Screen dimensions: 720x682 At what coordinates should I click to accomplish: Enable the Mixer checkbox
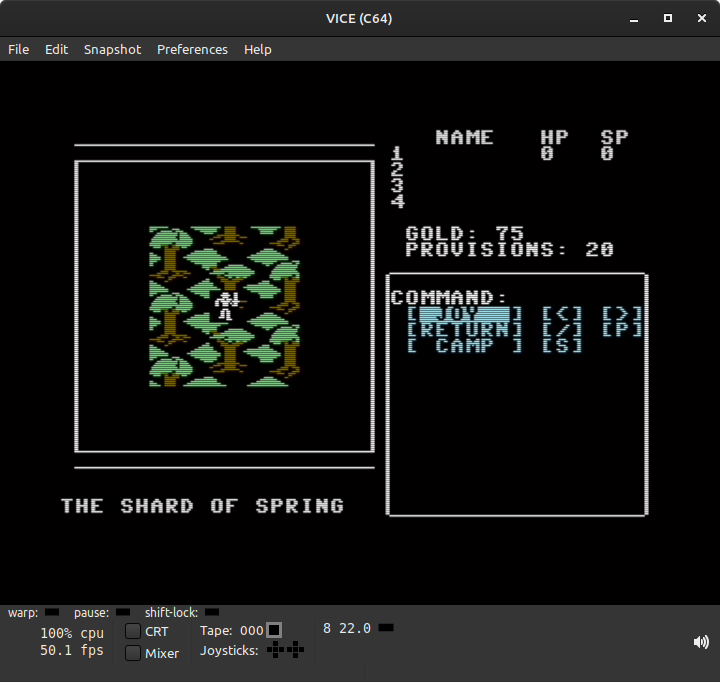point(133,653)
